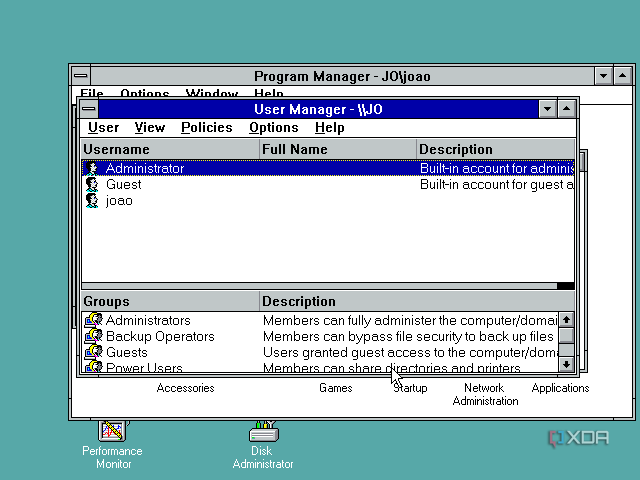Click the Program Manager title bar
Viewport: 640px width, 480px height.
click(x=342, y=76)
